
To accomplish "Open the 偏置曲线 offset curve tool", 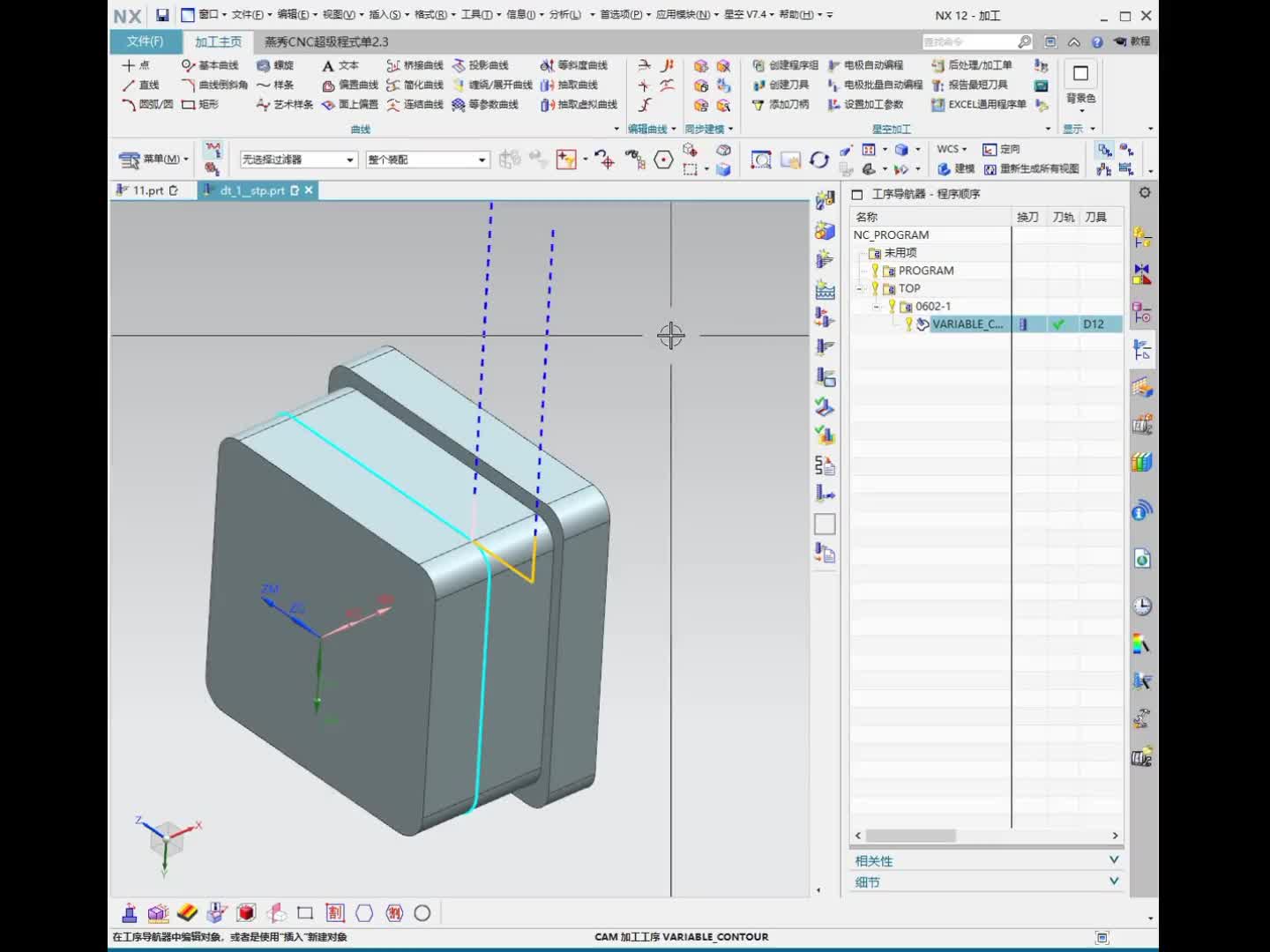I will point(350,85).
